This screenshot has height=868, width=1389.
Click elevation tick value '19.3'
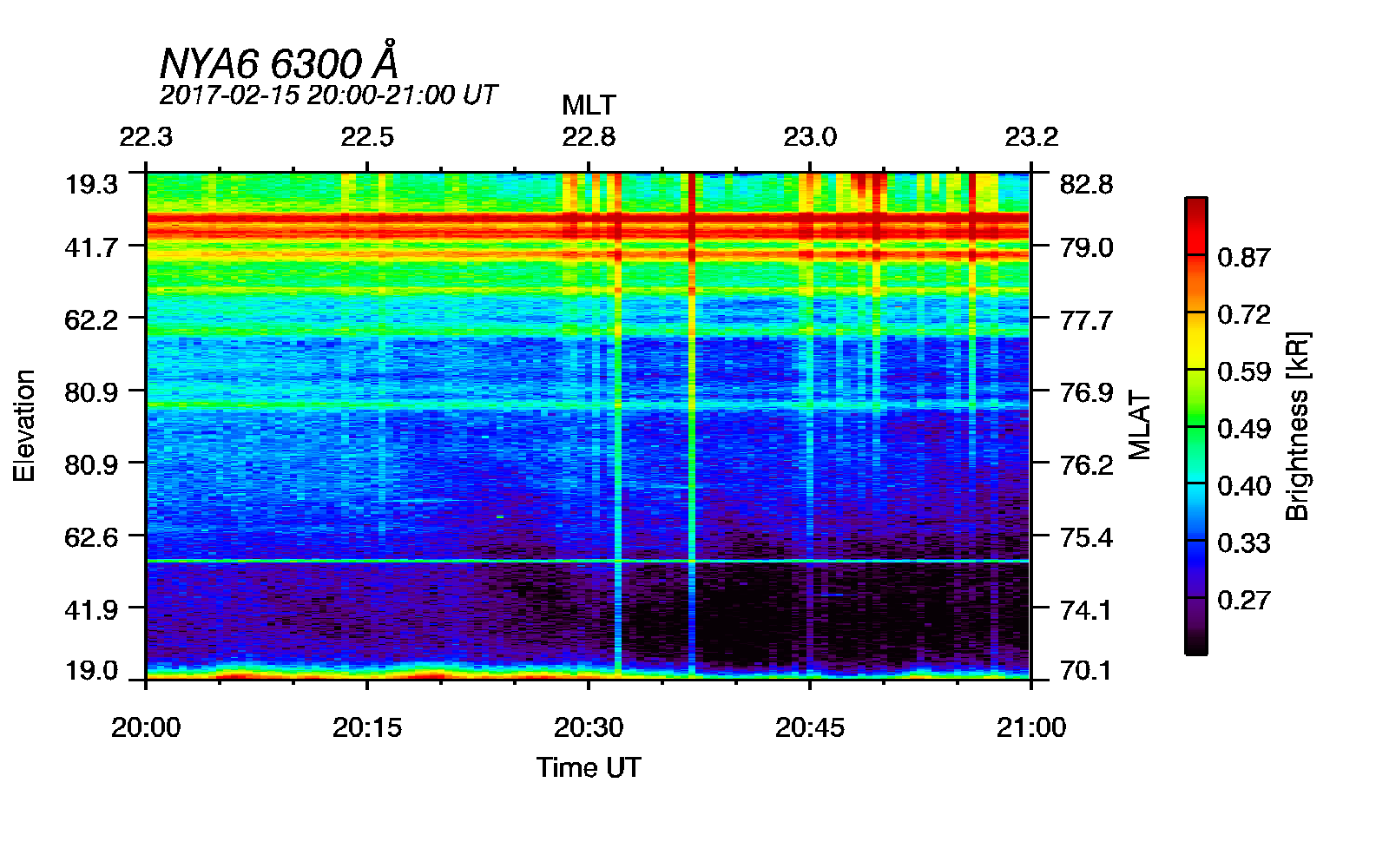[91, 184]
